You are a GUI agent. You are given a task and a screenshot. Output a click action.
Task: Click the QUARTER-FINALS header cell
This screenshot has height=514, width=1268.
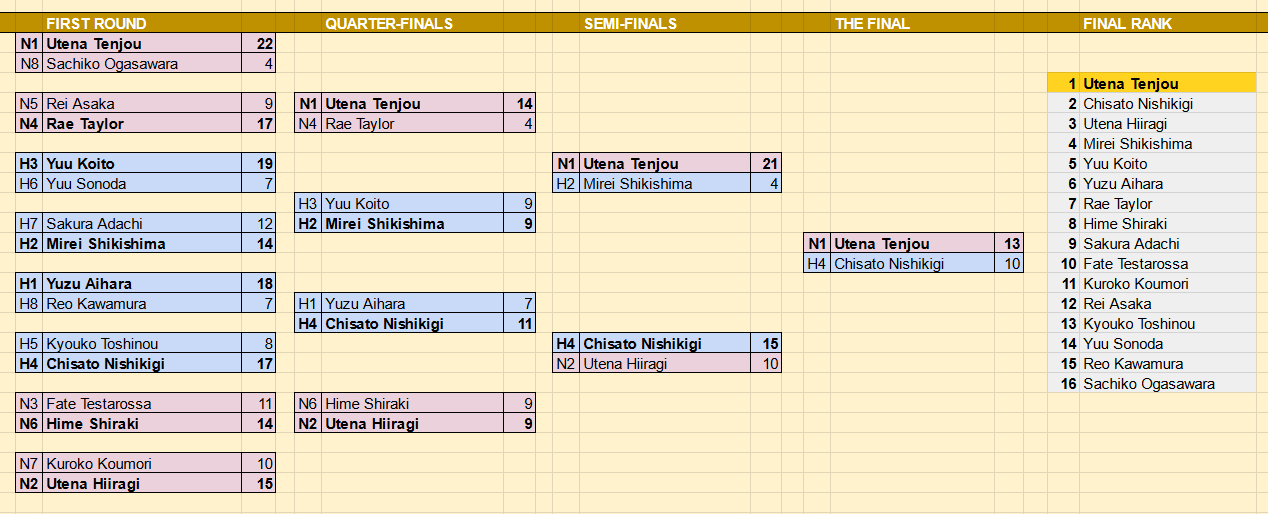pos(388,23)
